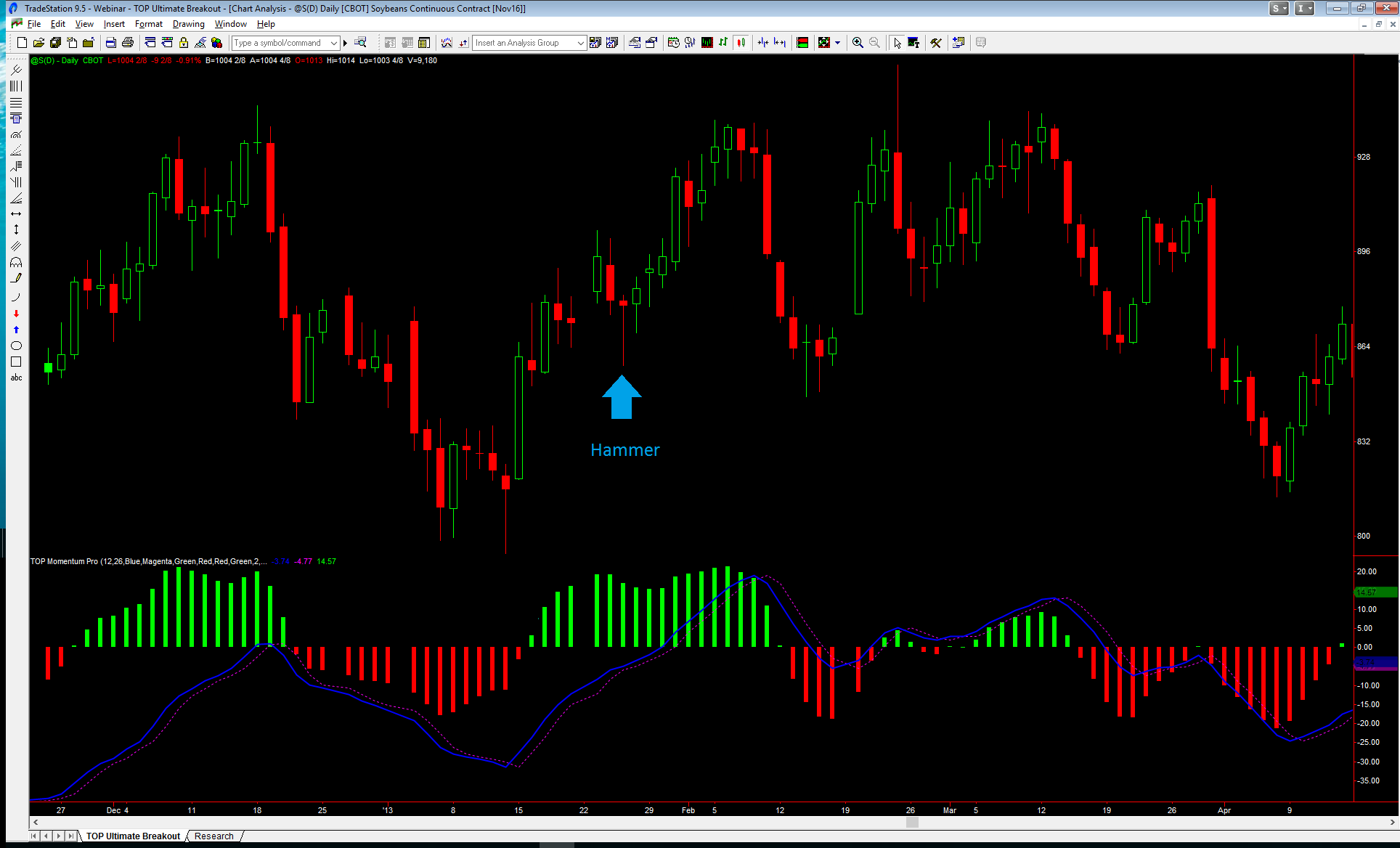Open the Drawing menu
1400x848 pixels.
click(x=188, y=24)
